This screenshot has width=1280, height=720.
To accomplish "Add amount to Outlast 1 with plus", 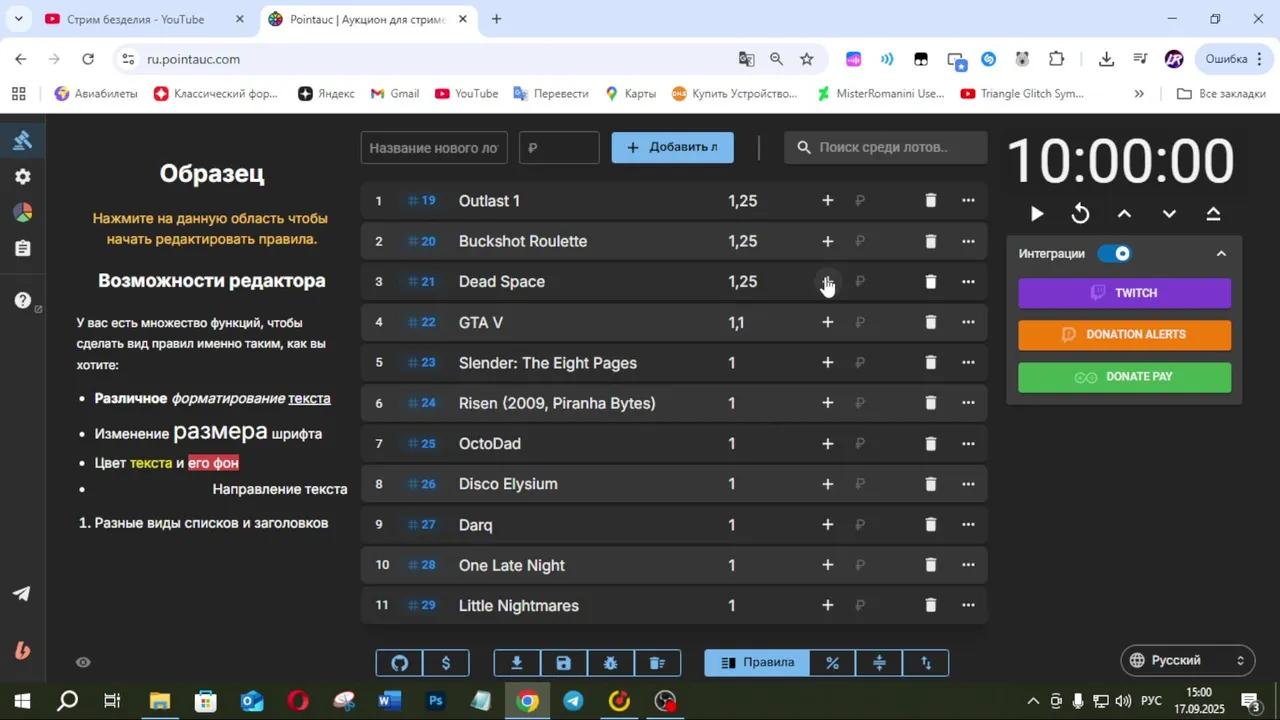I will pos(827,201).
